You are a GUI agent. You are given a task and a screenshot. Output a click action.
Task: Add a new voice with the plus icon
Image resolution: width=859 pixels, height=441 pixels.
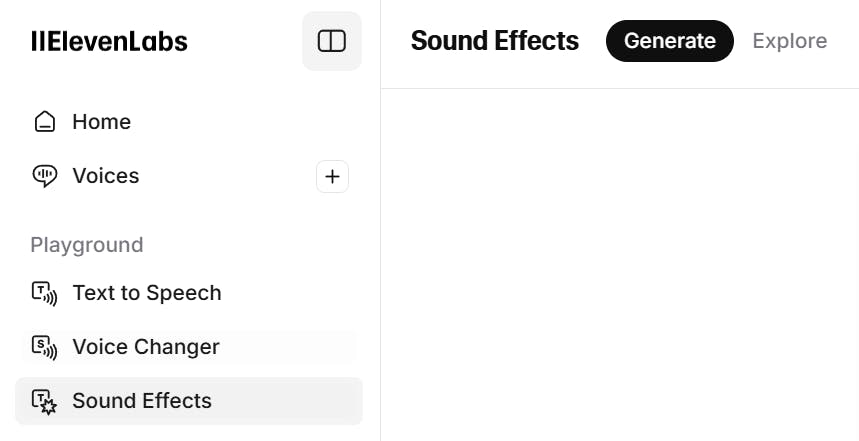332,177
